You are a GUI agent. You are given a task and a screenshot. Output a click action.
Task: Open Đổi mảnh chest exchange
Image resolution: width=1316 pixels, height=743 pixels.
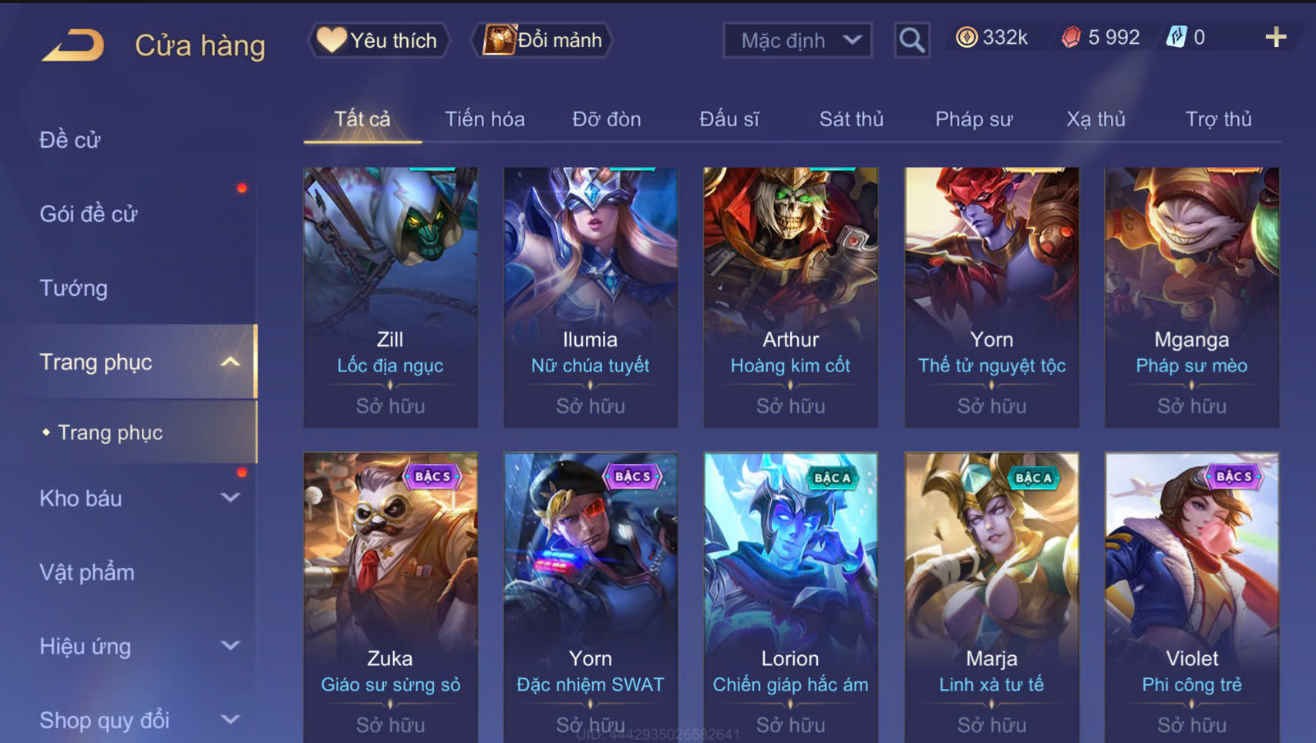(542, 40)
